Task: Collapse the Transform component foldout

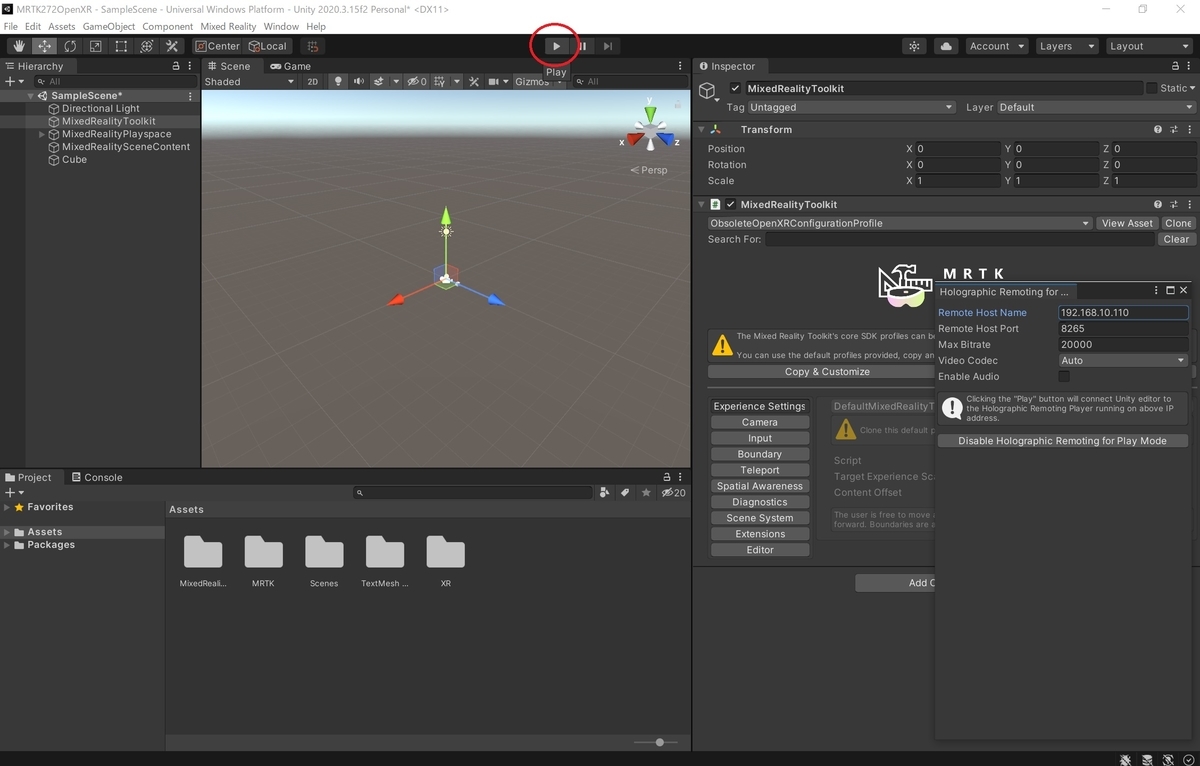Action: 702,129
